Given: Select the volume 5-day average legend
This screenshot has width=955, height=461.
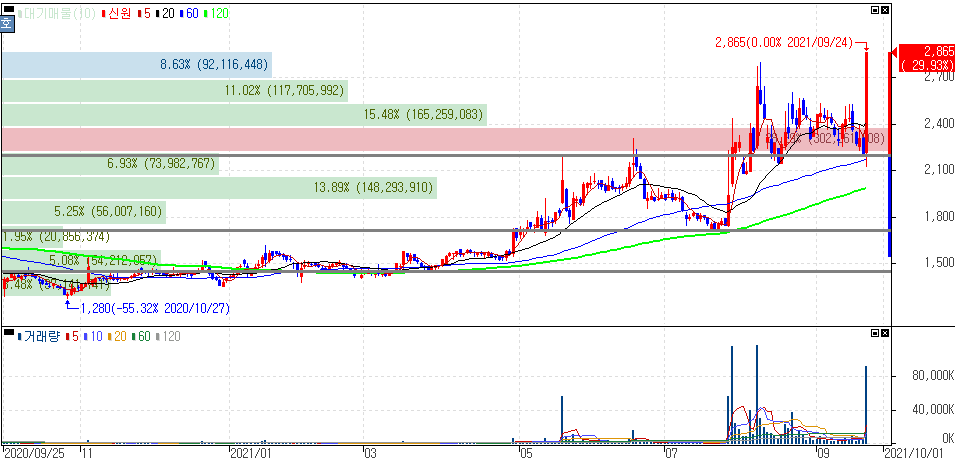Looking at the screenshot, I should click(x=71, y=336).
